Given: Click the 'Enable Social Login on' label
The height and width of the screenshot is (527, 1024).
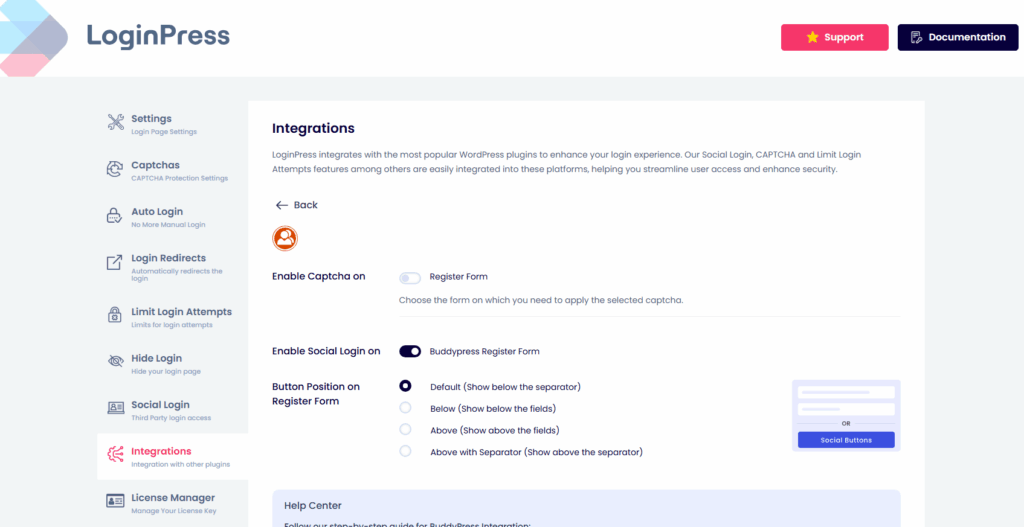Looking at the screenshot, I should click(327, 351).
